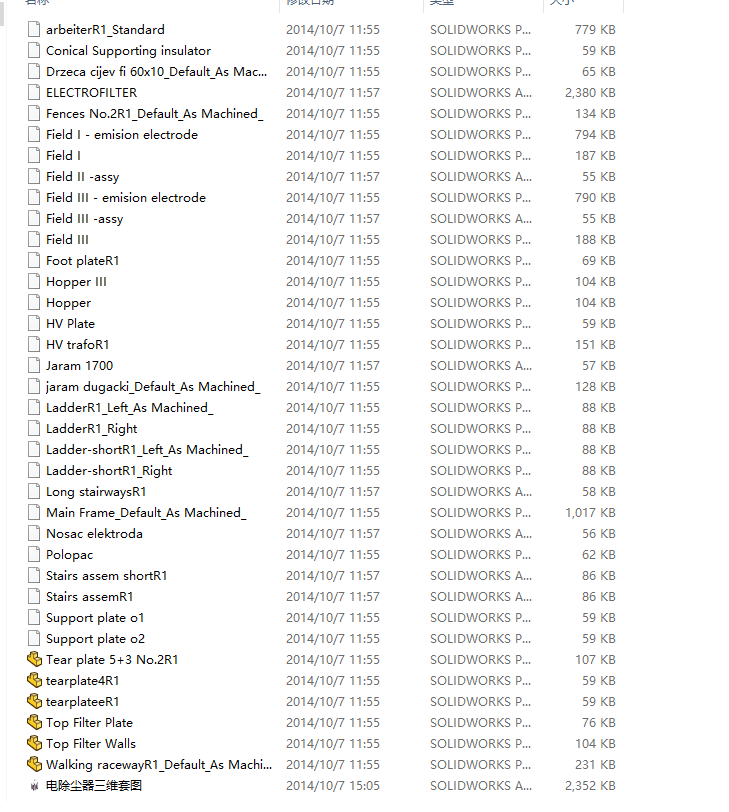The image size is (729, 812).
Task: Click the 1,017 KB size of Main Frame
Action: 590,513
